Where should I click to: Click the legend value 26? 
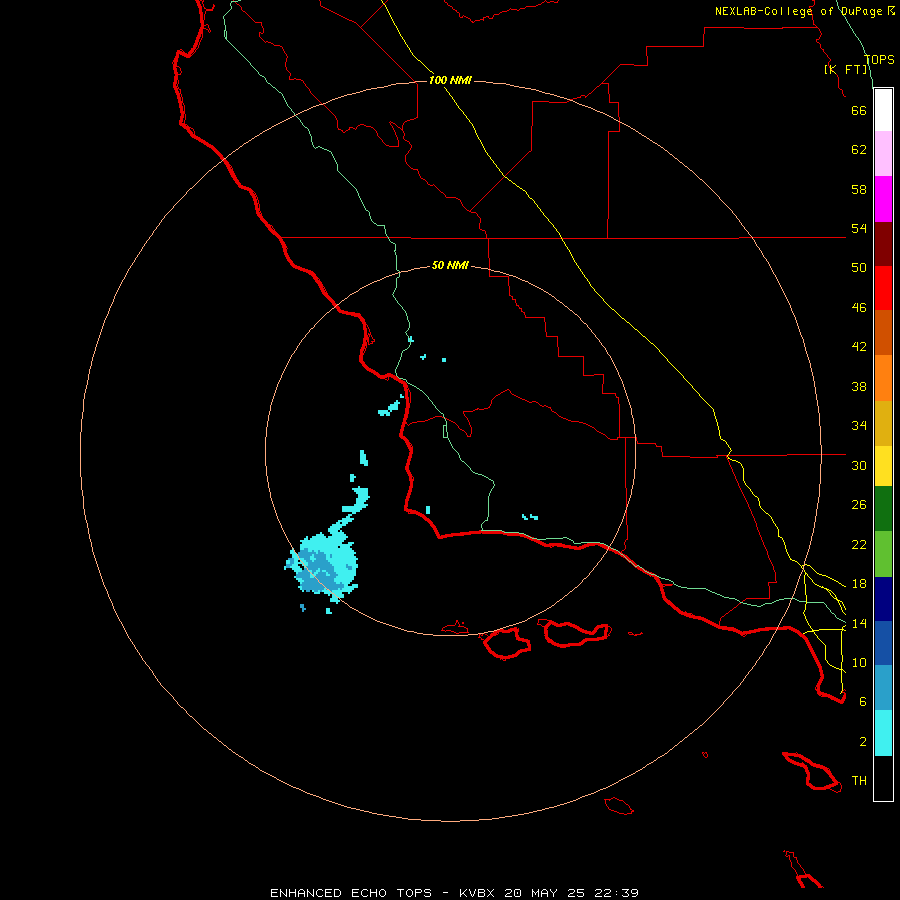click(859, 505)
